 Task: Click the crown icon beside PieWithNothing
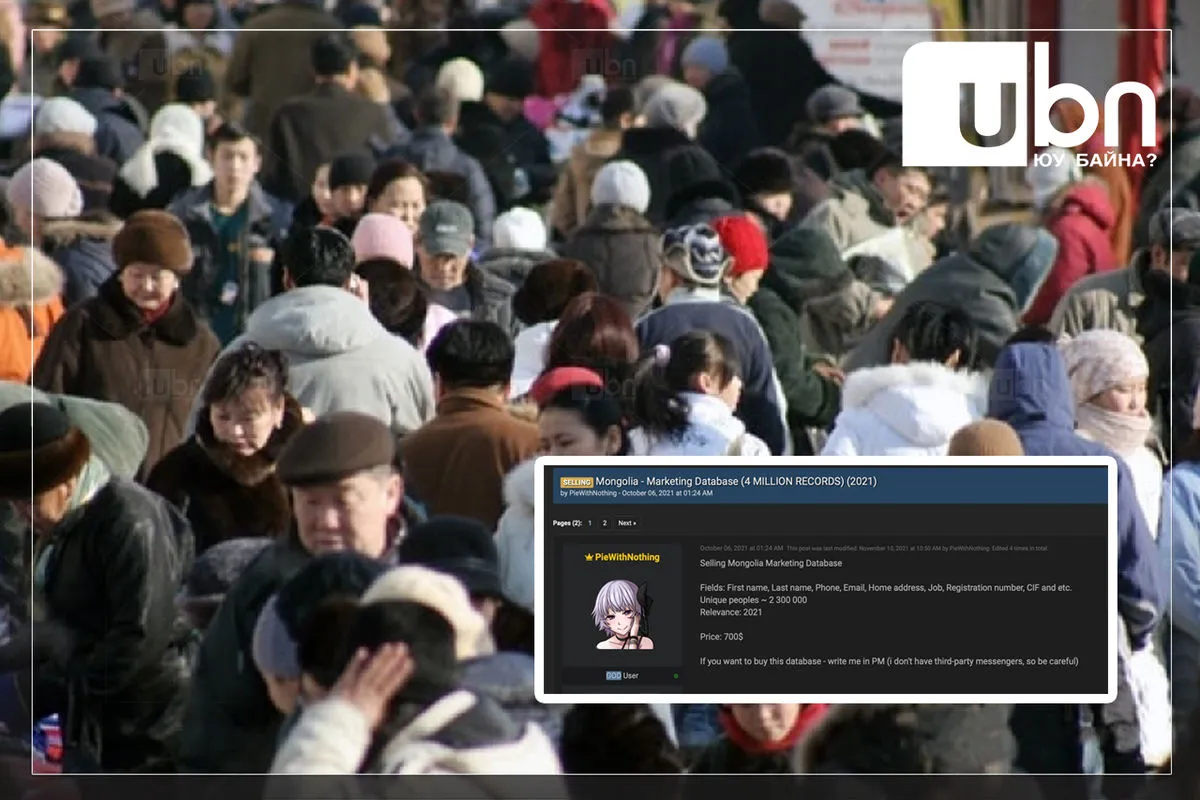[589, 557]
